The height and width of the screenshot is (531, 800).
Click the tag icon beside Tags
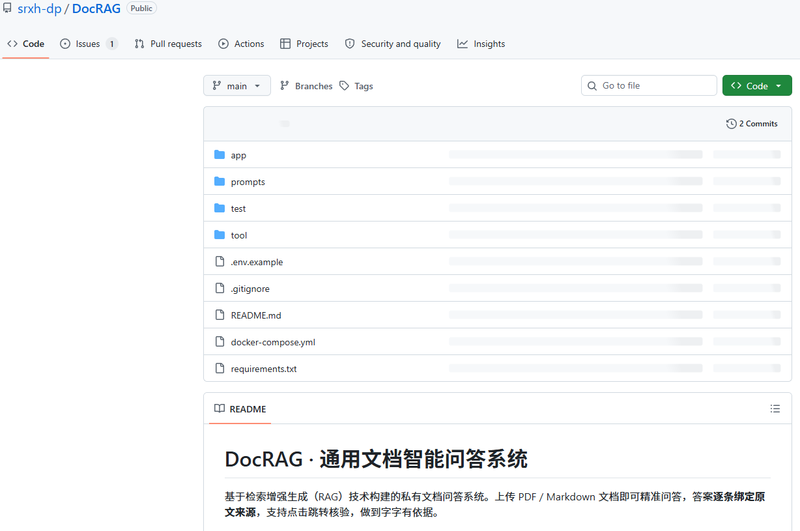click(344, 86)
